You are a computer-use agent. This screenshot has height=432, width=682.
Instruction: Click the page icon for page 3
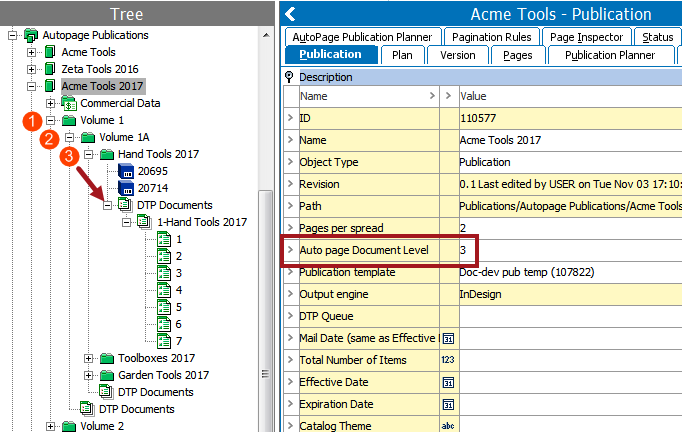tap(164, 273)
